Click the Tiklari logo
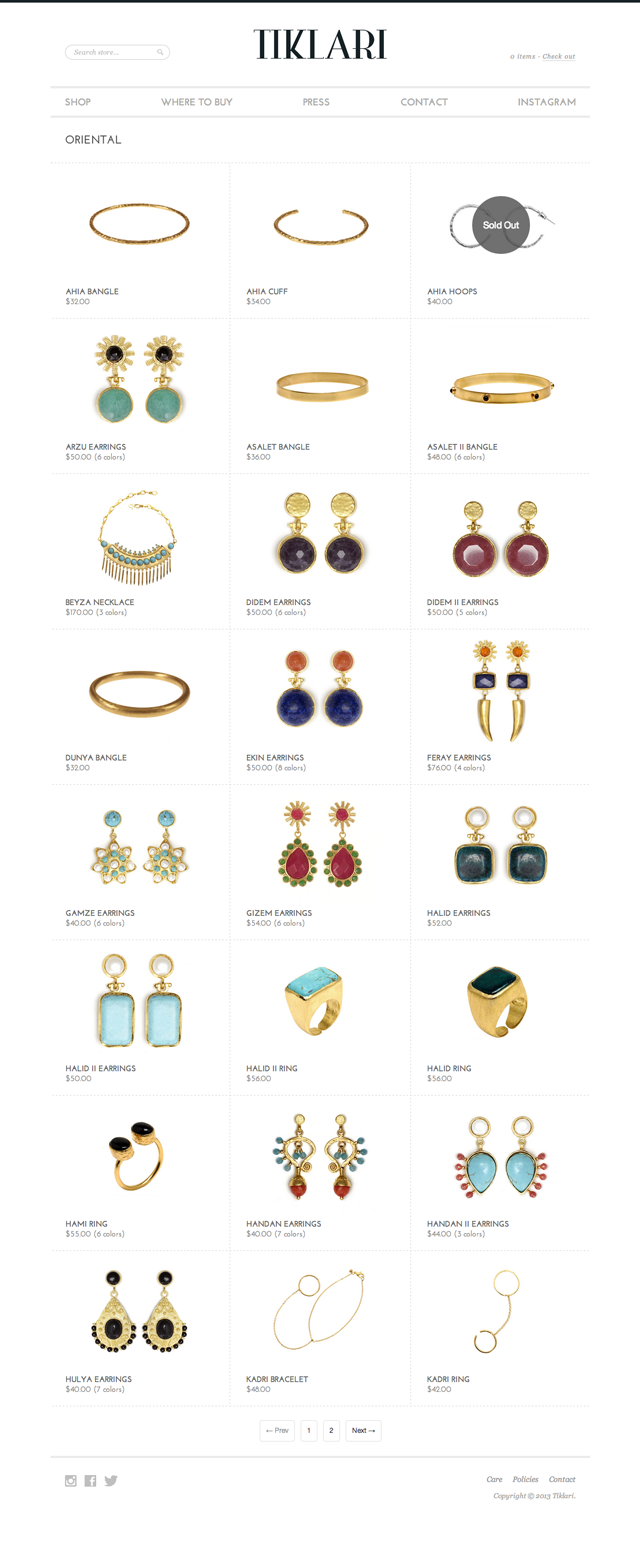640x1547 pixels. click(320, 45)
